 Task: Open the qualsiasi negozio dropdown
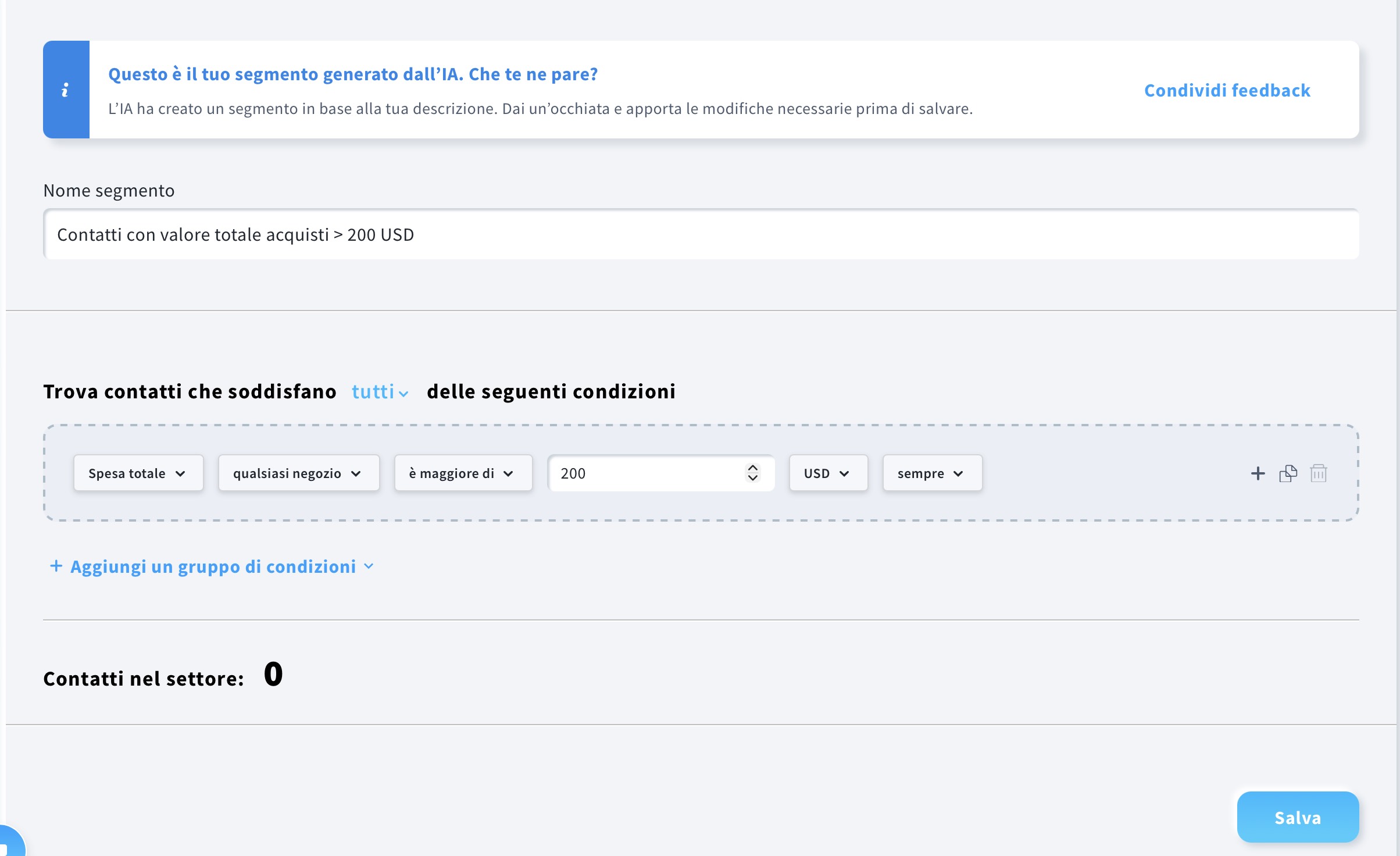point(298,473)
